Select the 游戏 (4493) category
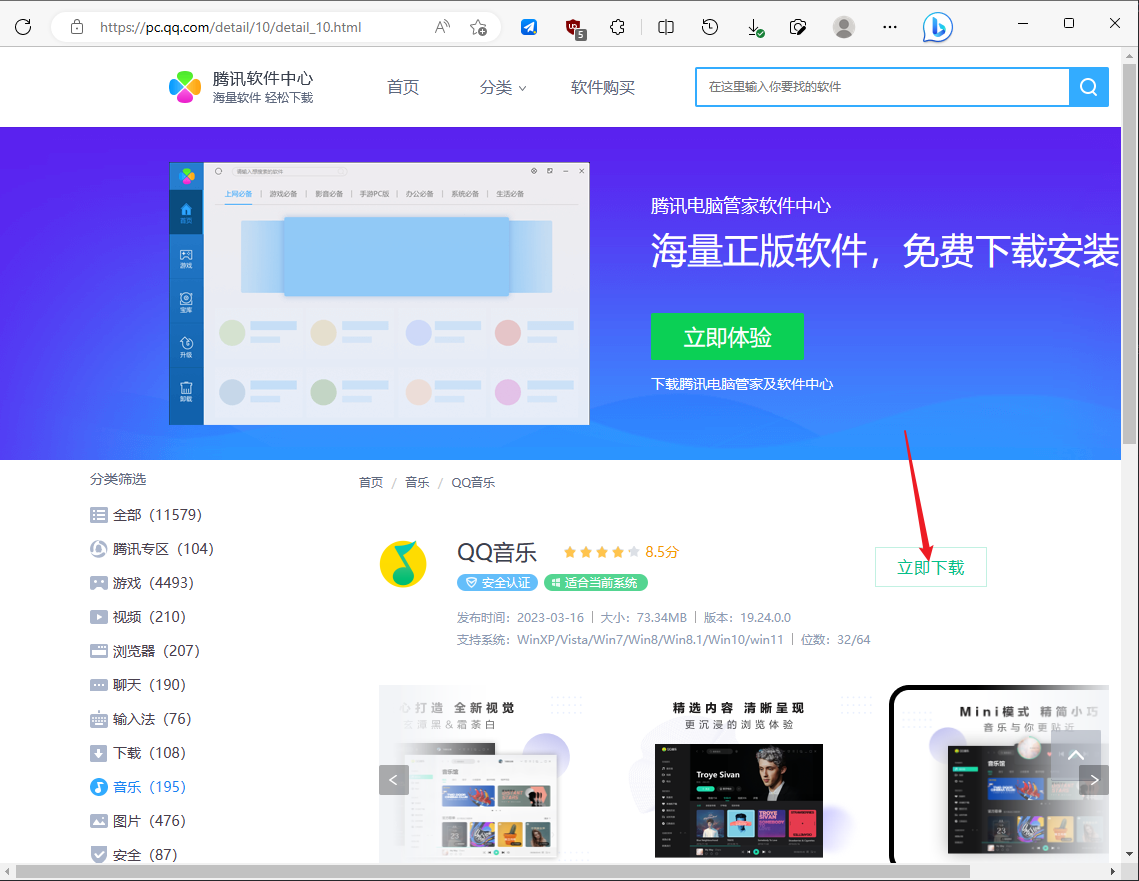This screenshot has height=881, width=1139. [142, 583]
